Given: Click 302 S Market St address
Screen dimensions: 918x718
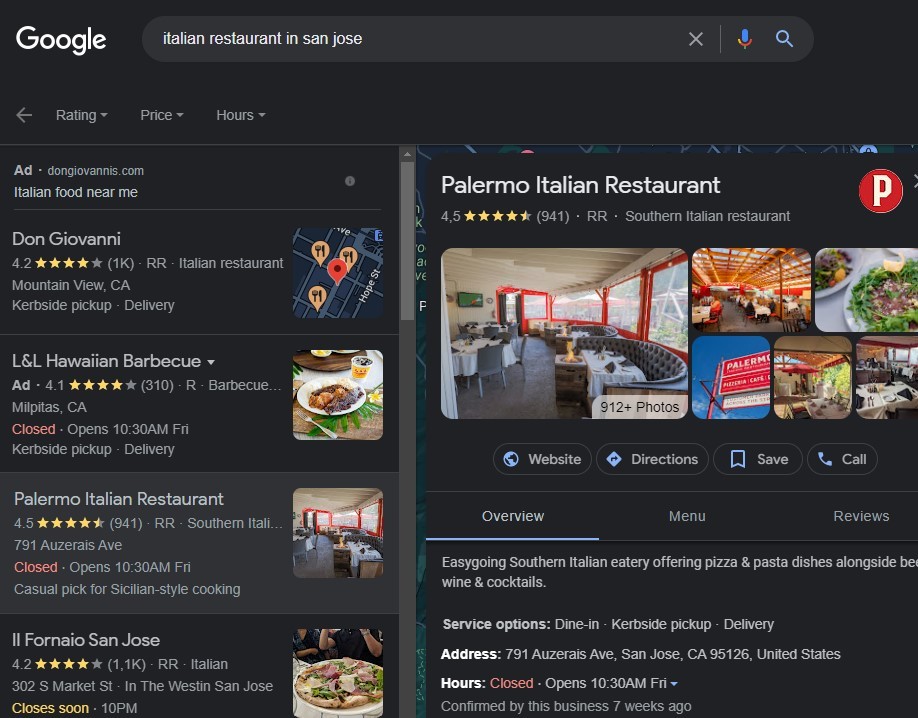Looking at the screenshot, I should coord(62,686).
